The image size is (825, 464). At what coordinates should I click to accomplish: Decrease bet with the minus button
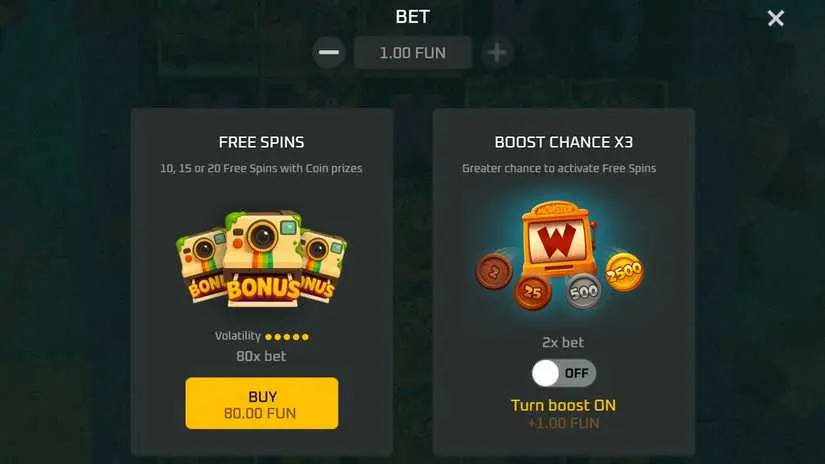329,52
